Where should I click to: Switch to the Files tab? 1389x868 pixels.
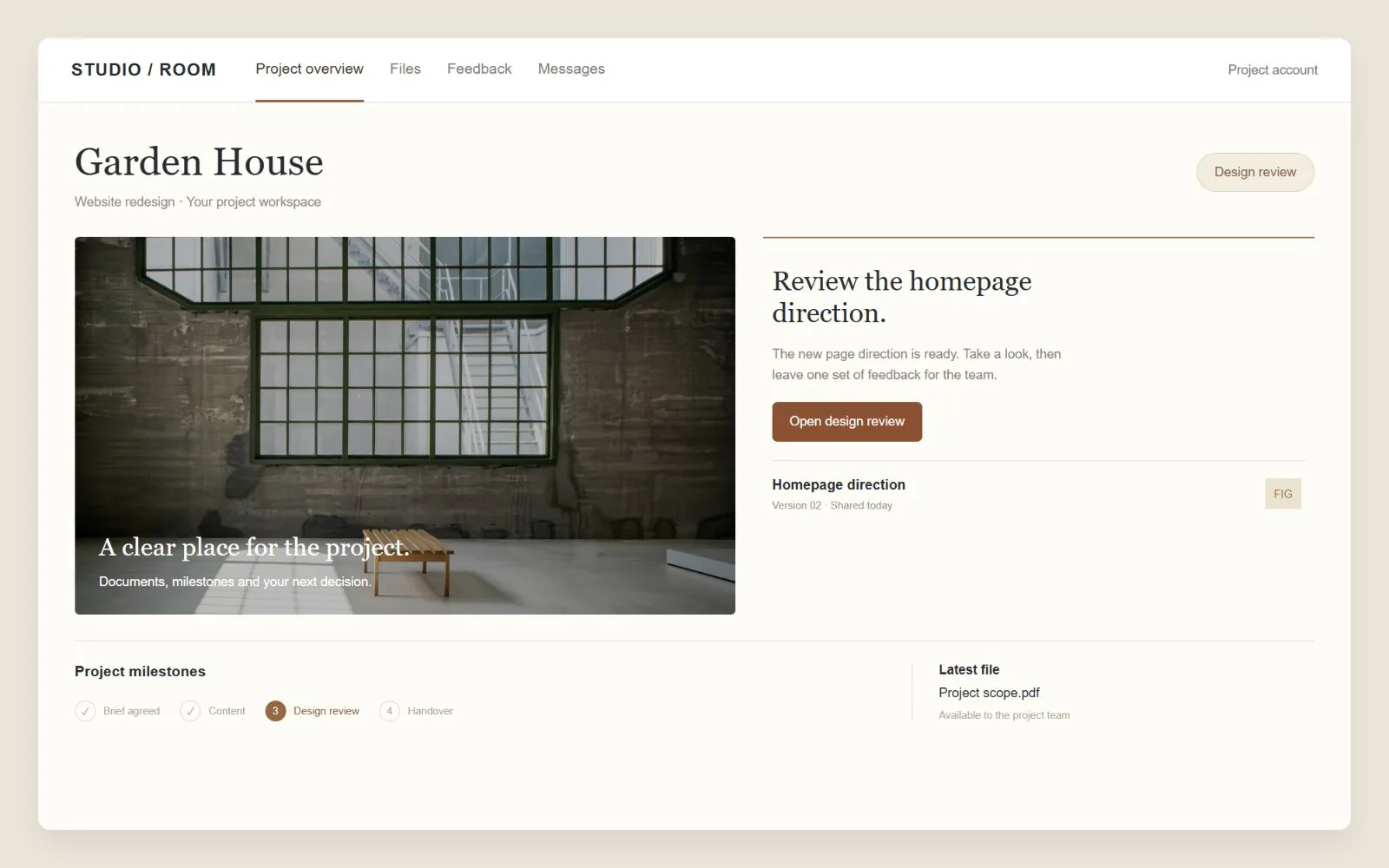[405, 69]
